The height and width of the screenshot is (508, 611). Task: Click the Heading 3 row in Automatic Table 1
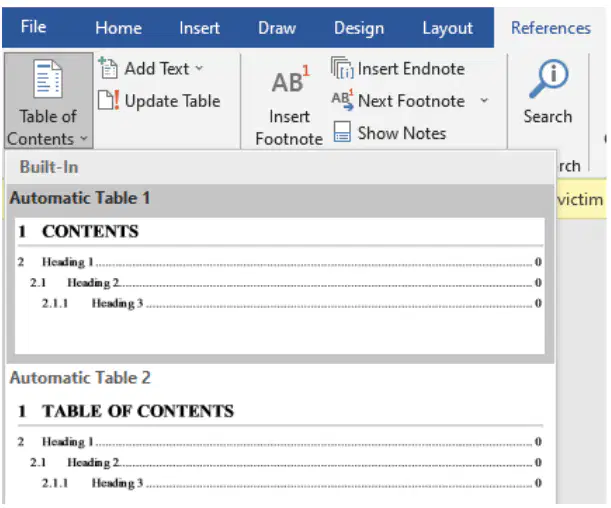291,303
